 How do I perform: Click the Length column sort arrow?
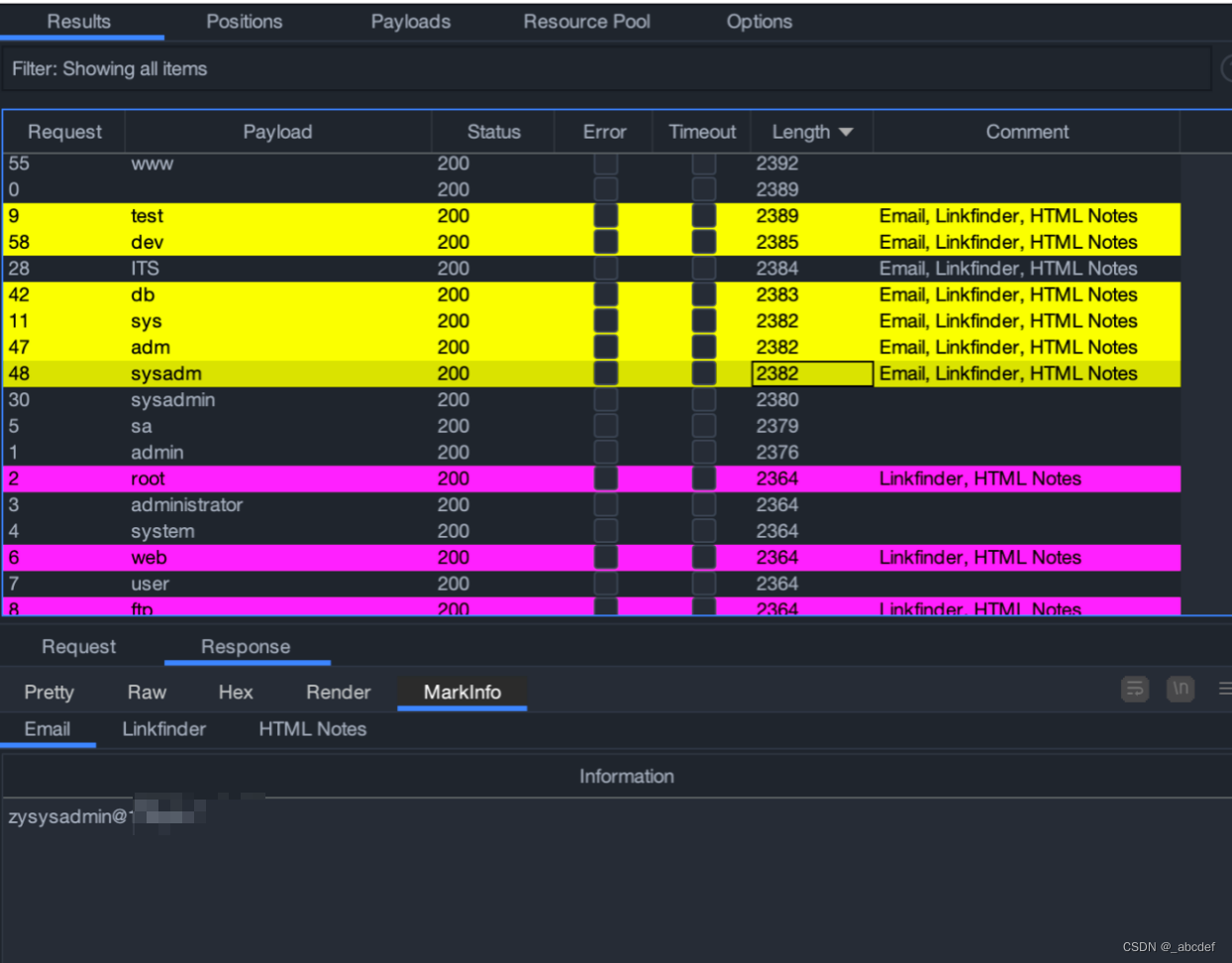(846, 132)
